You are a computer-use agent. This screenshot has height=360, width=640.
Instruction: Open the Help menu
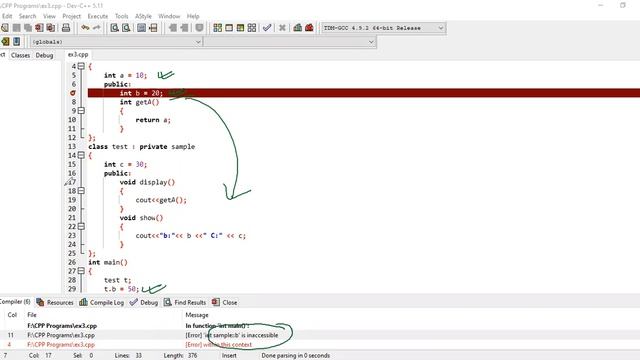[x=193, y=16]
